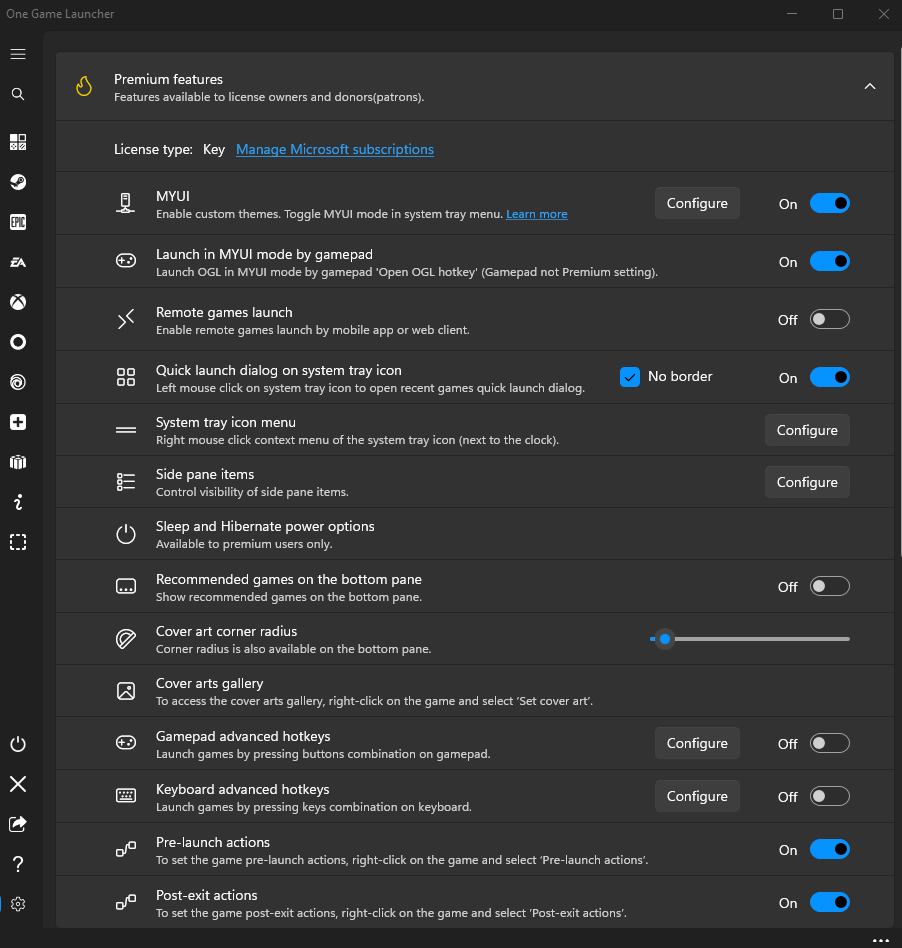Screen dimensions: 902x948
Task: Open the settings gear icon
Action: click(18, 904)
